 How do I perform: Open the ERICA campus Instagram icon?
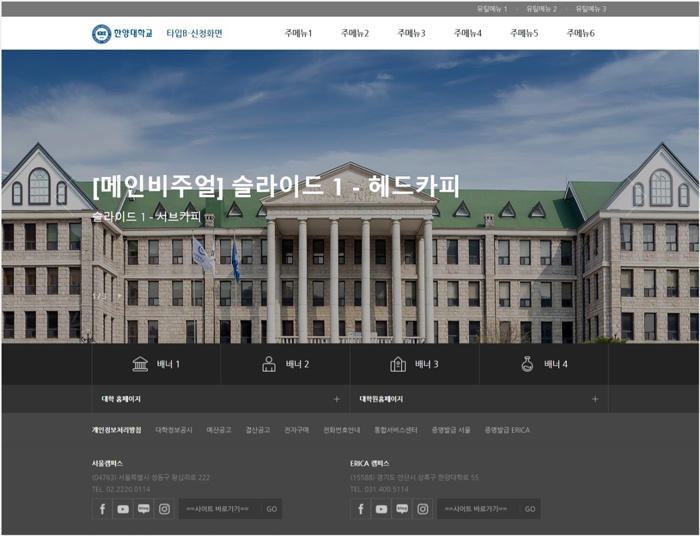tap(422, 509)
